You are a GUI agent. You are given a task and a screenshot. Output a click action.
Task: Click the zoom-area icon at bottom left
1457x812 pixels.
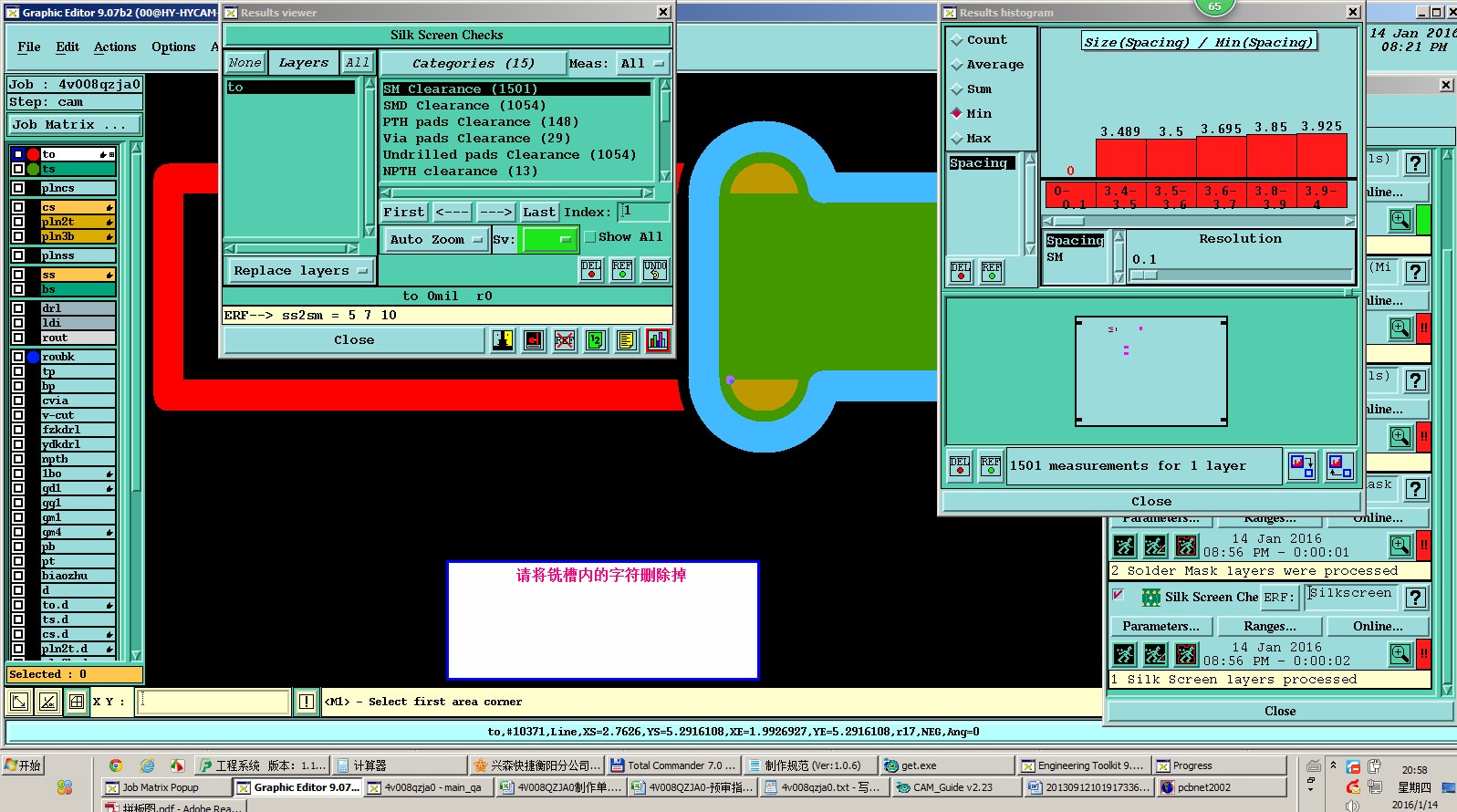click(18, 702)
